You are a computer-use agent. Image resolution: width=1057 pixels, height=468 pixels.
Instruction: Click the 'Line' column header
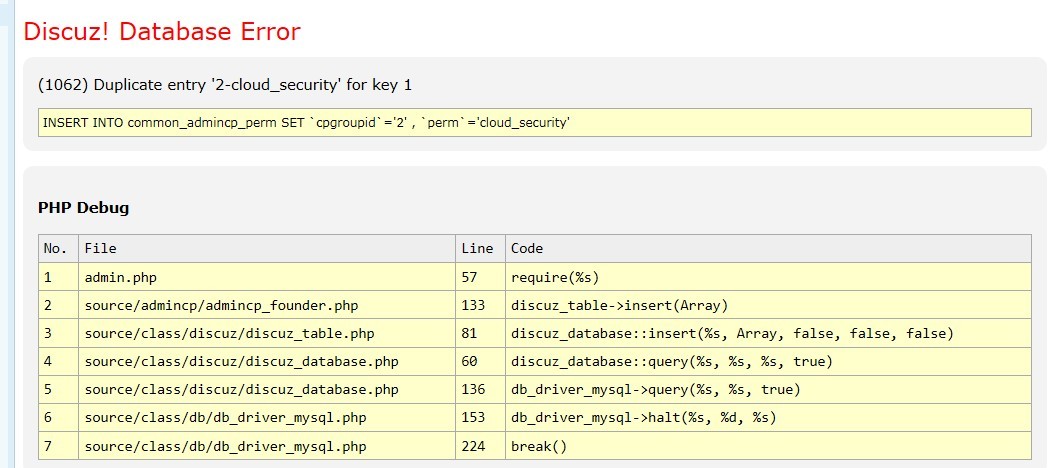pos(480,248)
